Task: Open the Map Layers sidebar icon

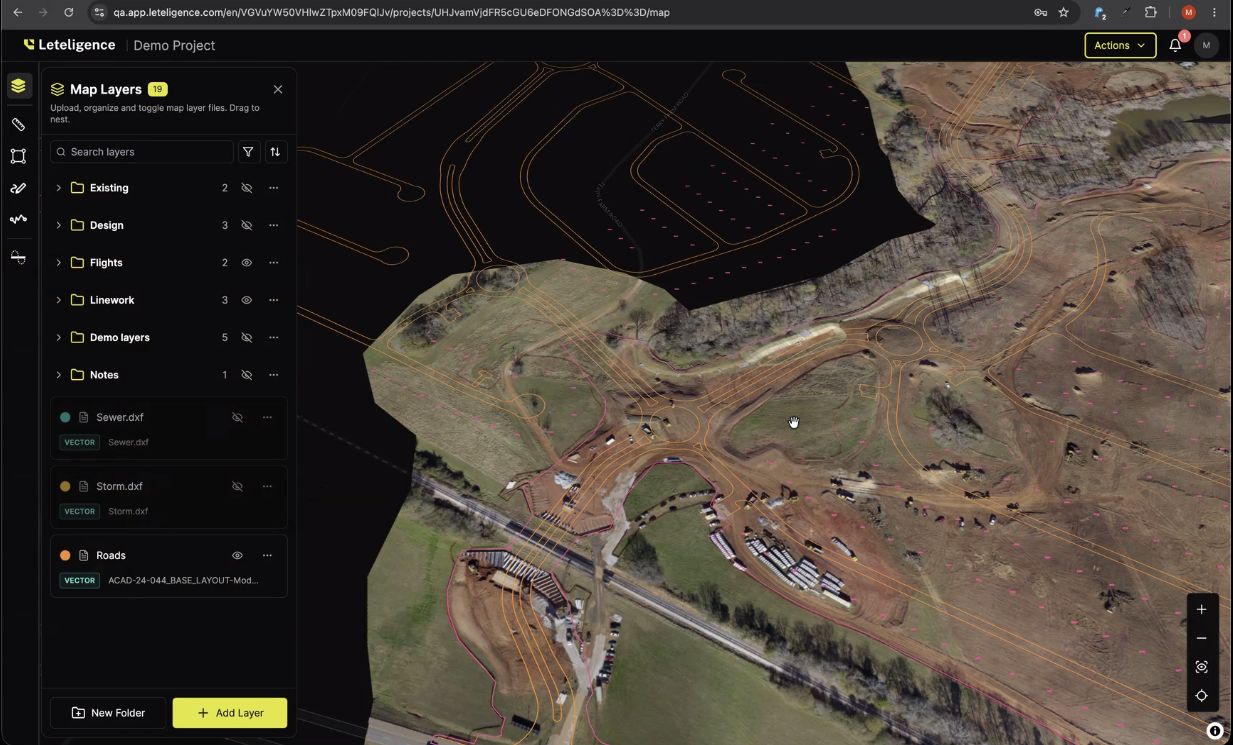Action: pos(18,86)
